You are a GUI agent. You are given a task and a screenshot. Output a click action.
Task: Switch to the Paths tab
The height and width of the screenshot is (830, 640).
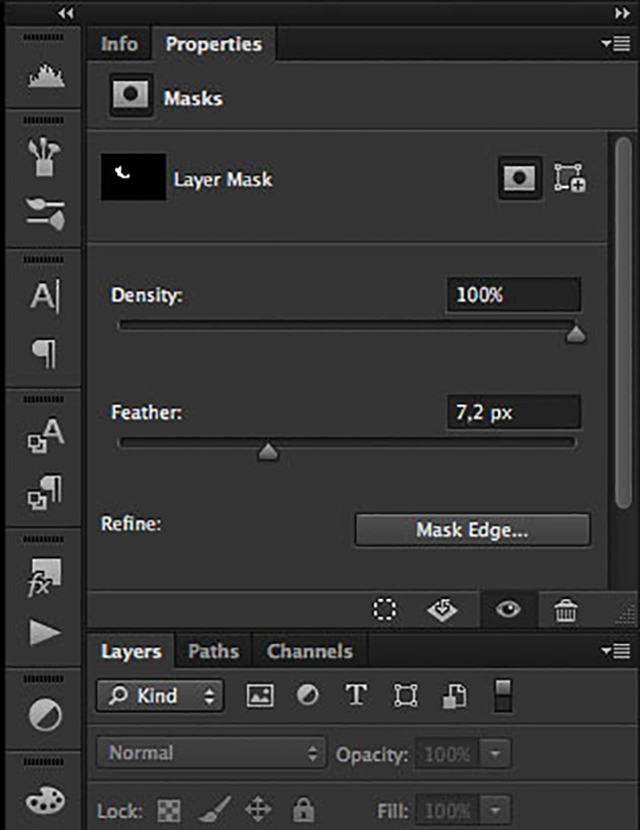click(213, 651)
